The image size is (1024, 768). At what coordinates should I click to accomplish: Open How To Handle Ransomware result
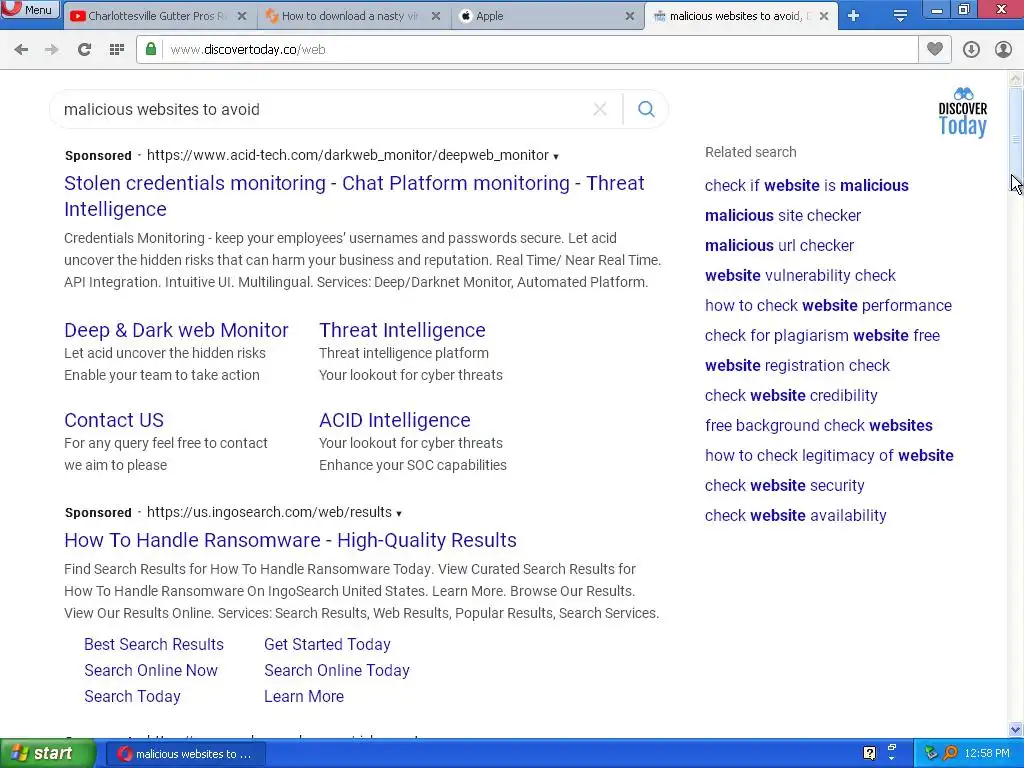click(x=290, y=540)
